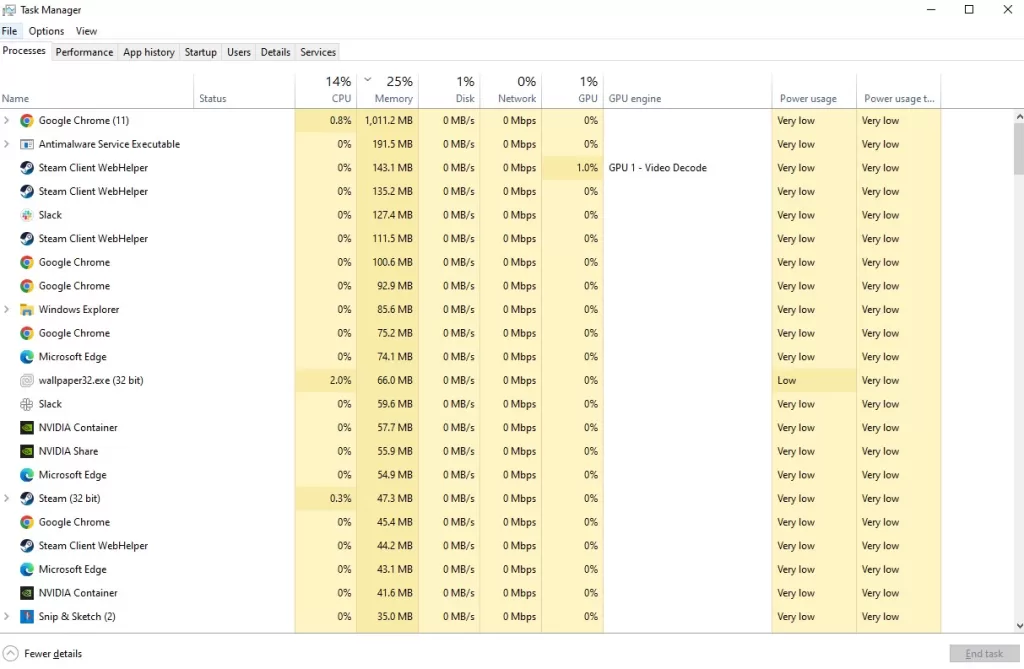The height and width of the screenshot is (669, 1024).
Task: Sort by the Power usage column header
Action: coord(814,90)
